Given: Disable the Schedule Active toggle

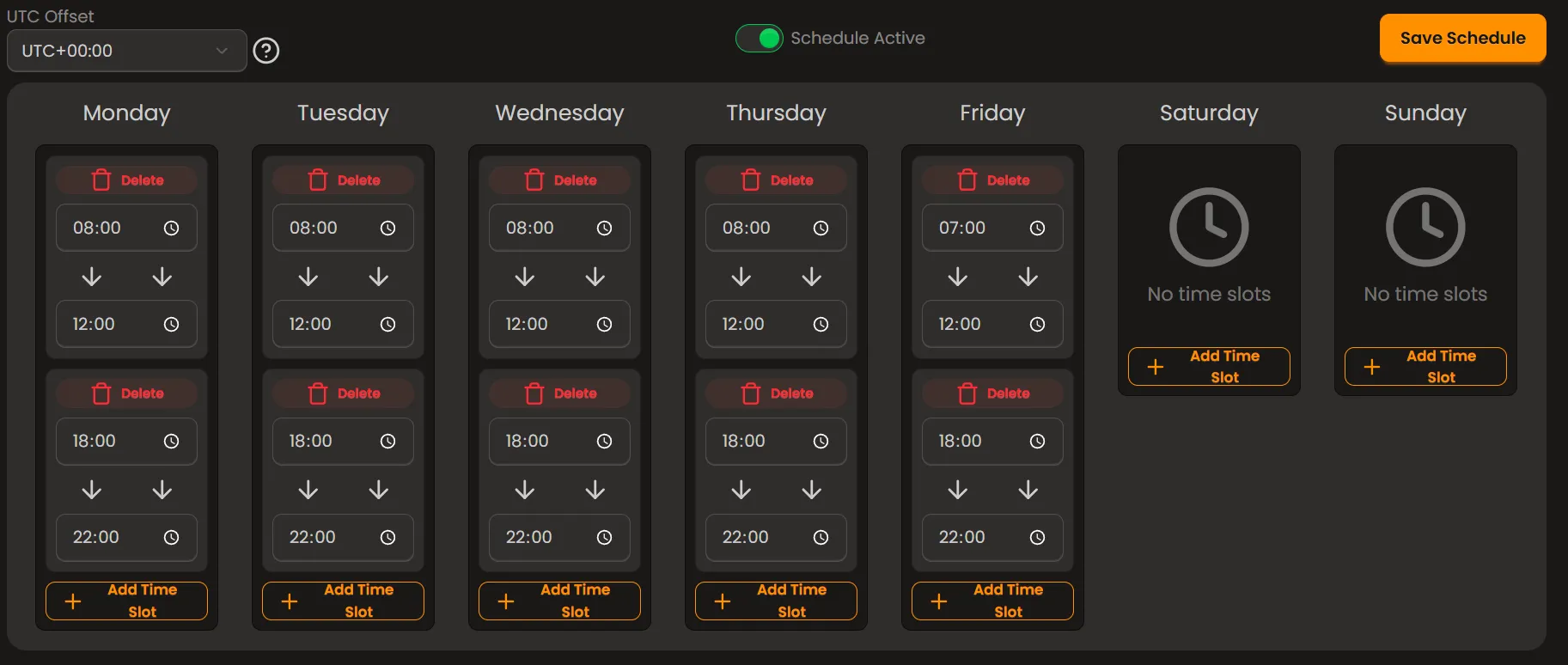Looking at the screenshot, I should point(759,38).
